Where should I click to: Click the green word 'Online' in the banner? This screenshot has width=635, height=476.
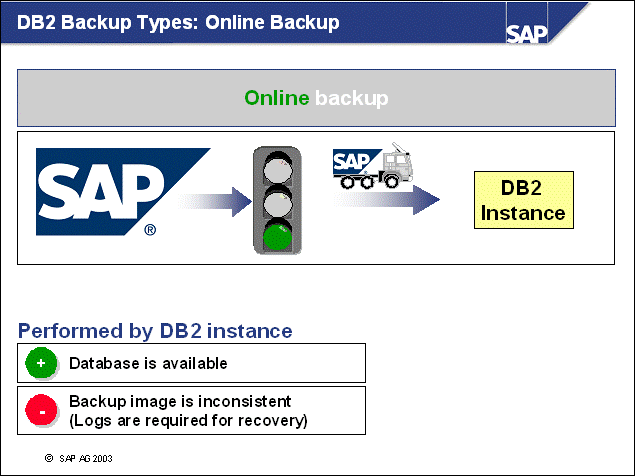coord(277,98)
